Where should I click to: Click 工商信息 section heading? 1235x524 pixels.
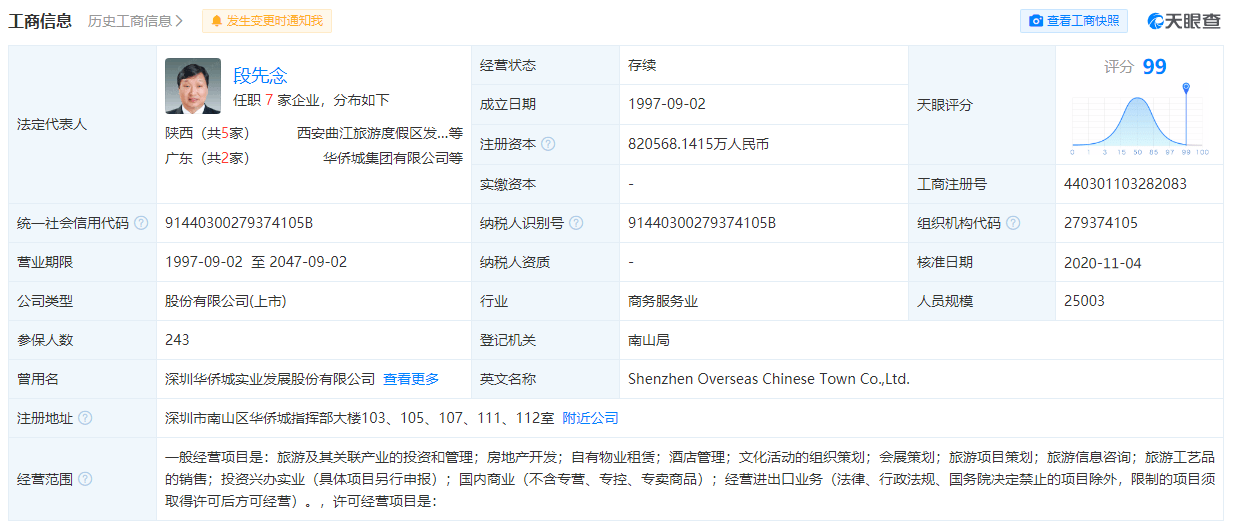(41, 21)
